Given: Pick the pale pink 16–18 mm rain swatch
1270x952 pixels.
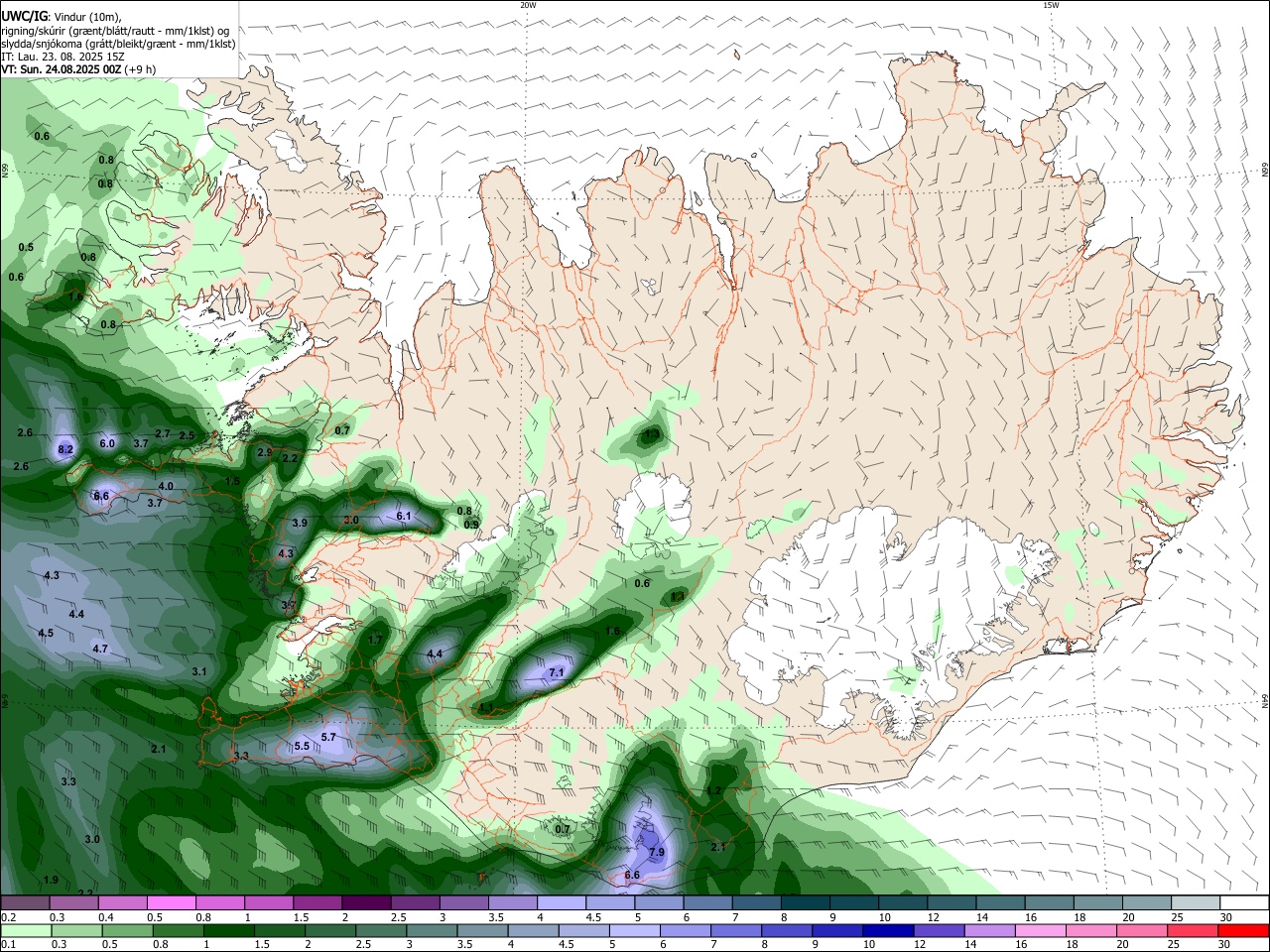Looking at the screenshot, I should (1039, 931).
